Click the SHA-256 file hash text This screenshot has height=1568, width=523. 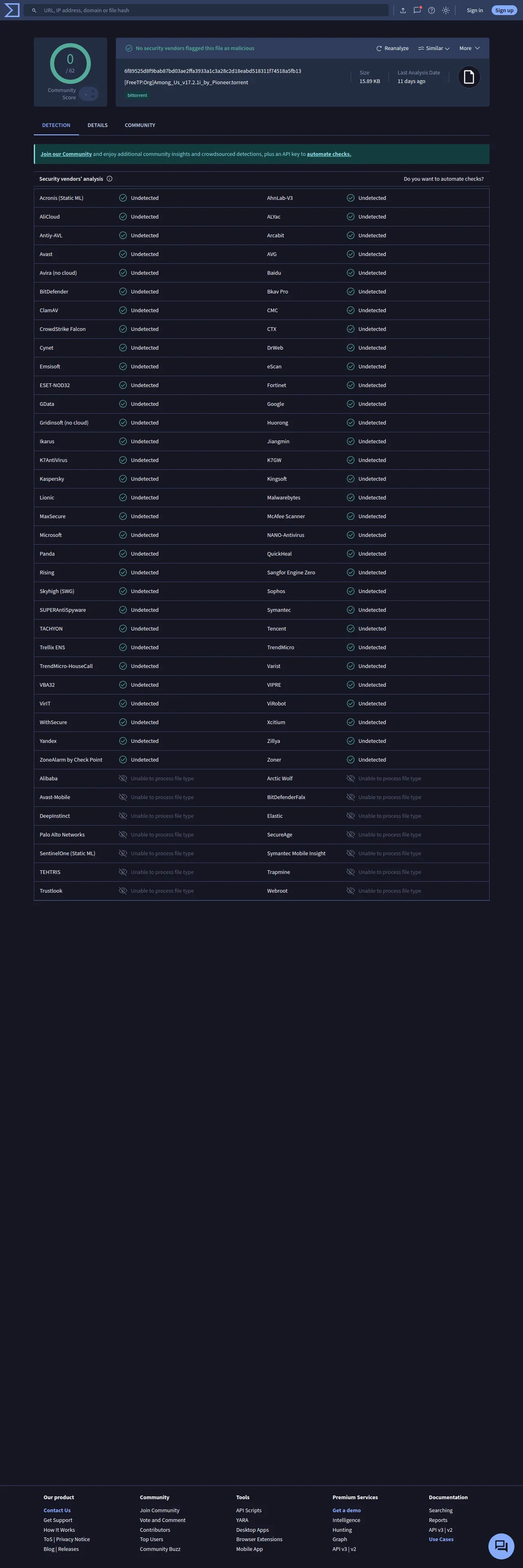[x=213, y=71]
